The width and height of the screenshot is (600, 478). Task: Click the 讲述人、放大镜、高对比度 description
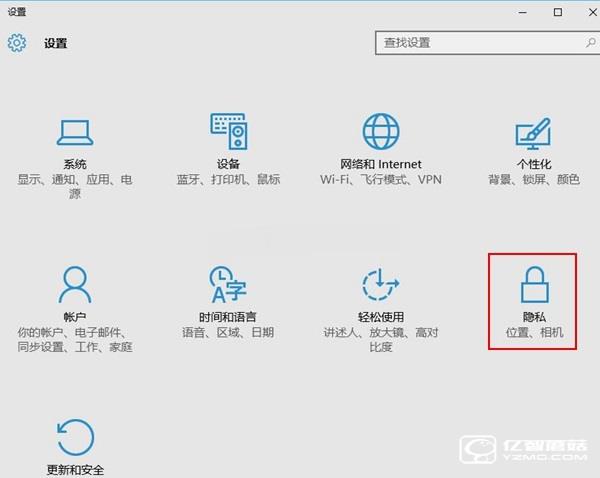(381, 339)
